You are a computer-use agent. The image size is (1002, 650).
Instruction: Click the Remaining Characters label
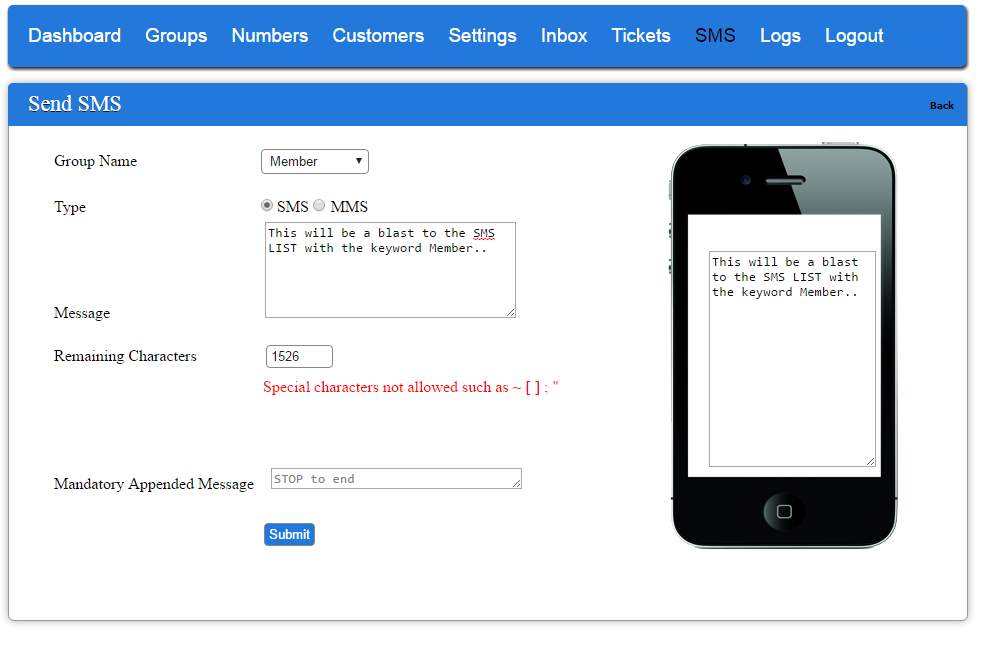pos(125,356)
